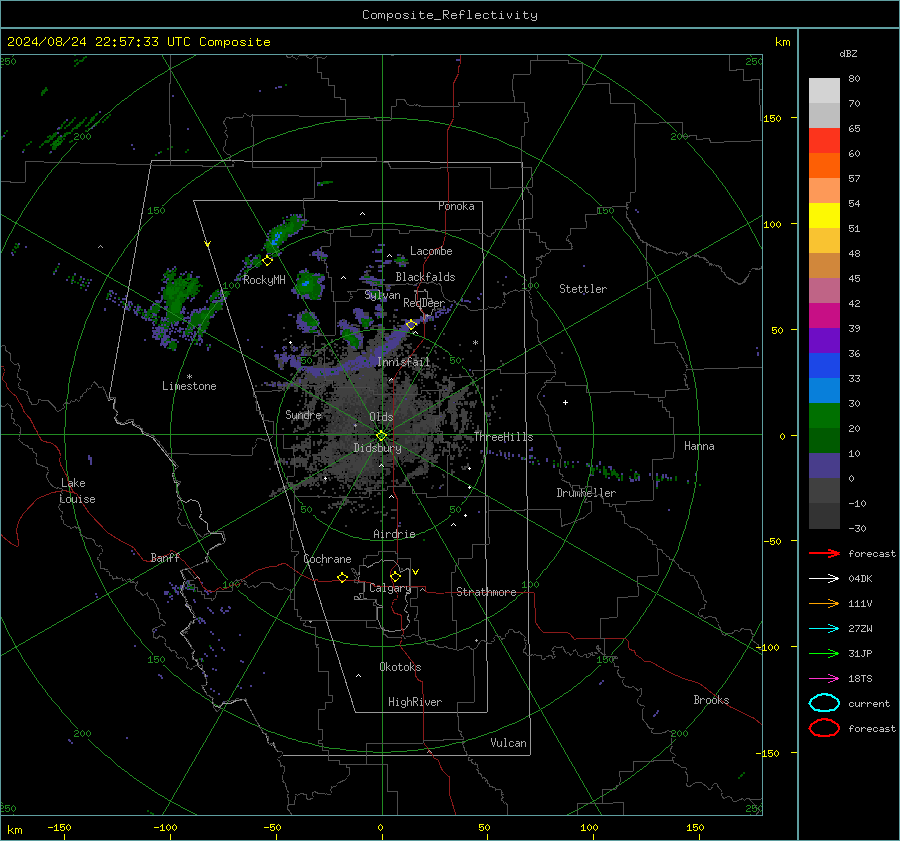This screenshot has width=900, height=841.
Task: Click the red forecast arrow in legend
Action: (x=824, y=553)
